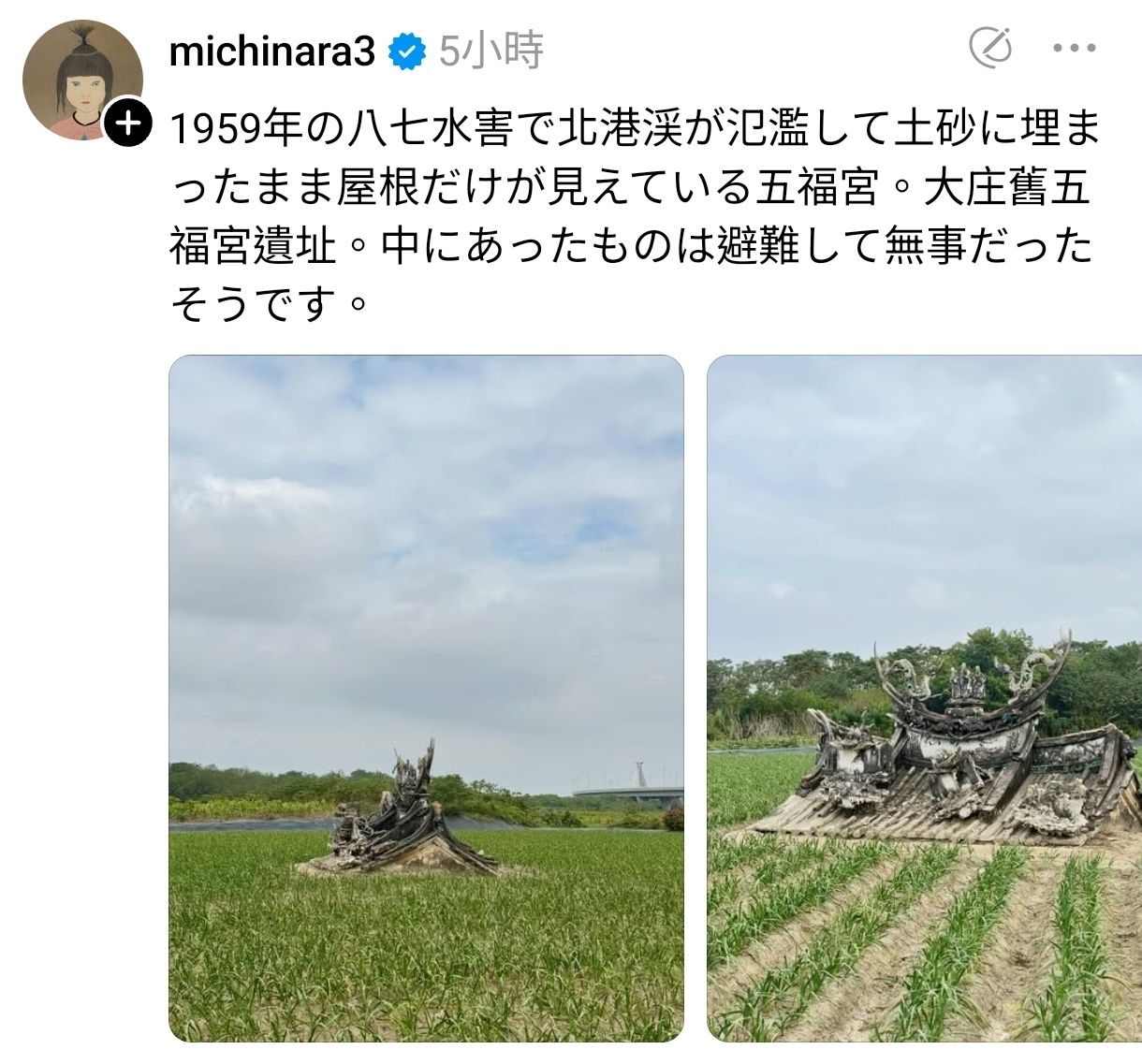Viewport: 1142px width, 1064px height.
Task: Open second close-up photo of temple roof
Action: (x=924, y=698)
